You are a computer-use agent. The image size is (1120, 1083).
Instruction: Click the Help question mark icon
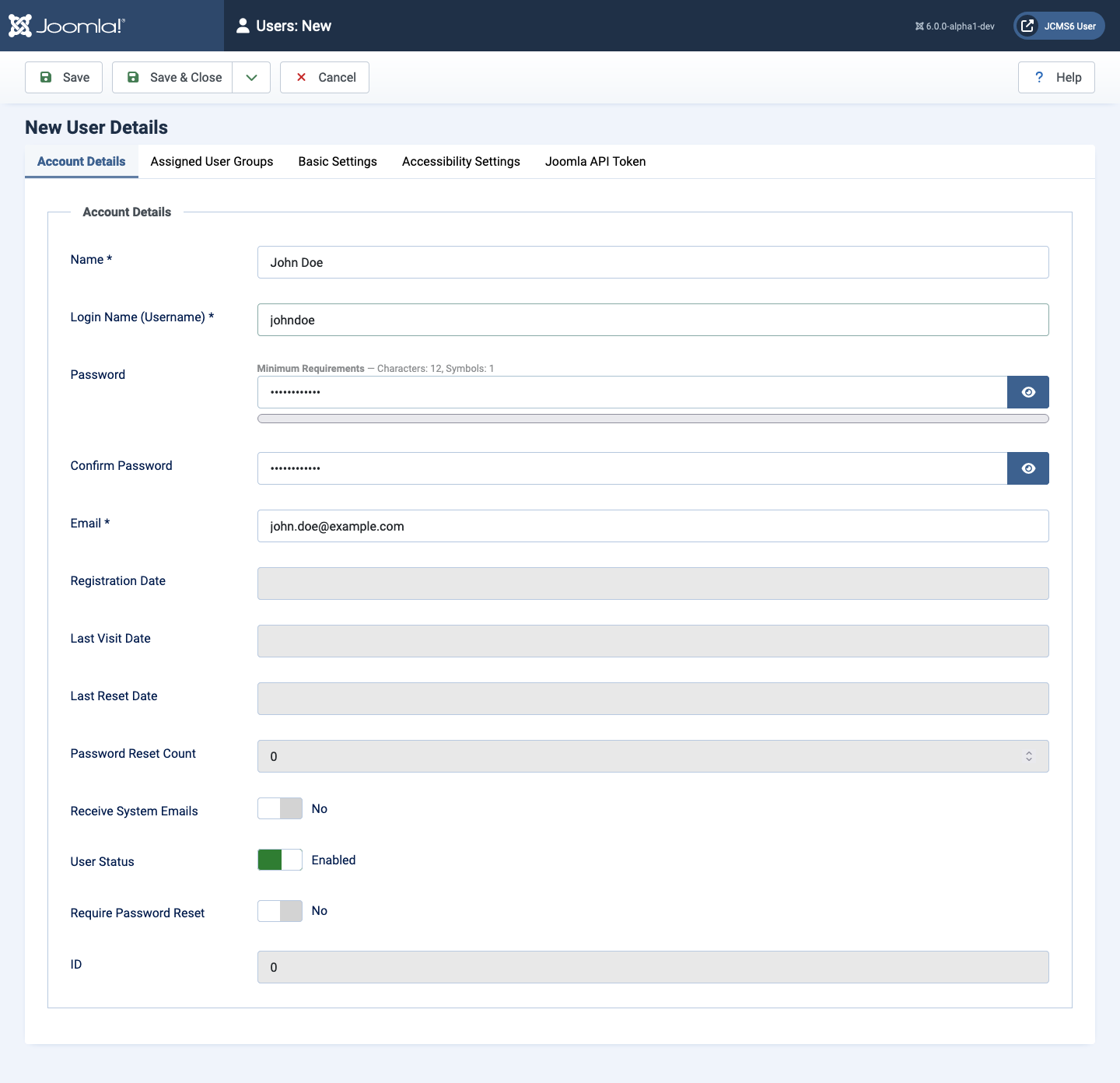tap(1039, 77)
